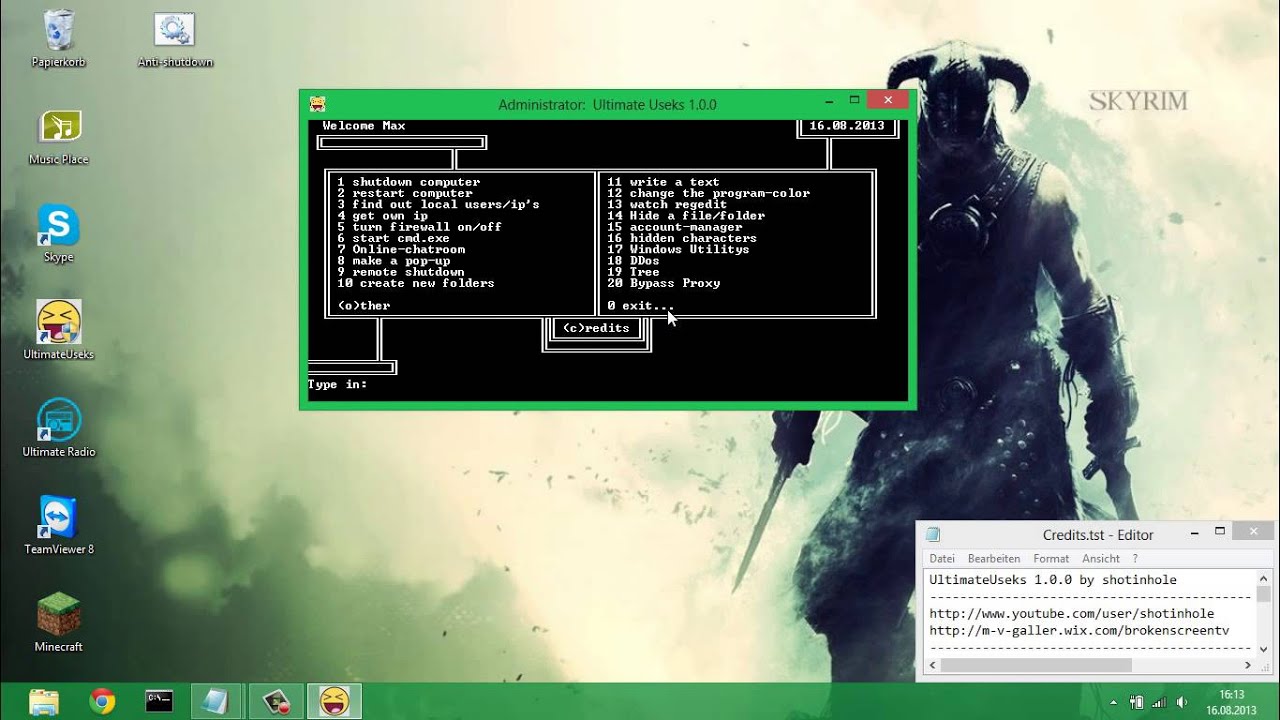
Task: Click the '4 get own ip' text
Action: (383, 216)
